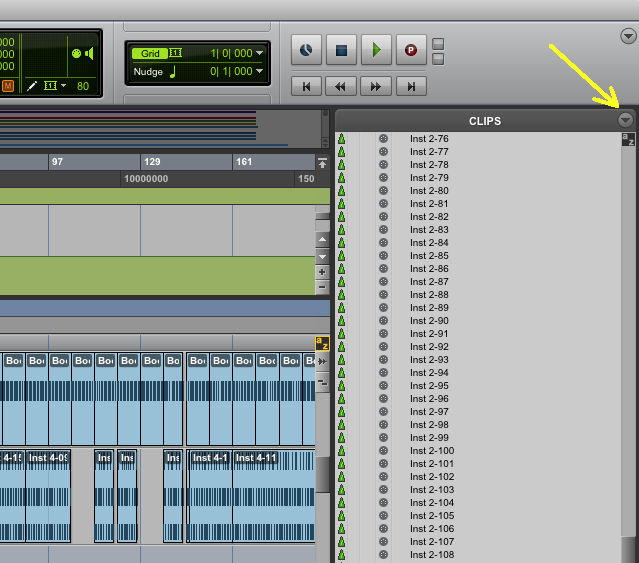Click the double-arrow icon below yellow a-z
The image size is (639, 563).
click(322, 361)
